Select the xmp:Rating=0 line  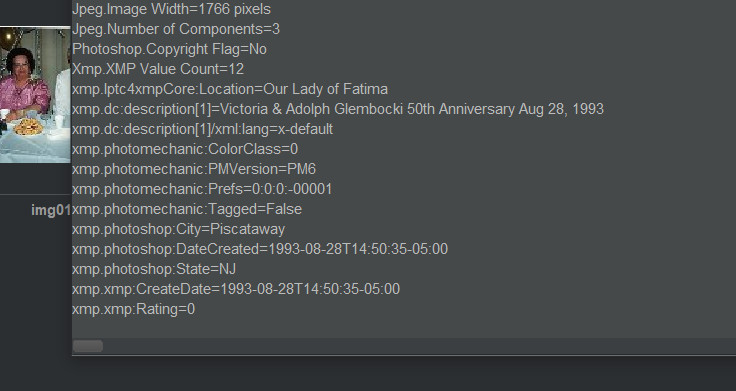point(133,309)
